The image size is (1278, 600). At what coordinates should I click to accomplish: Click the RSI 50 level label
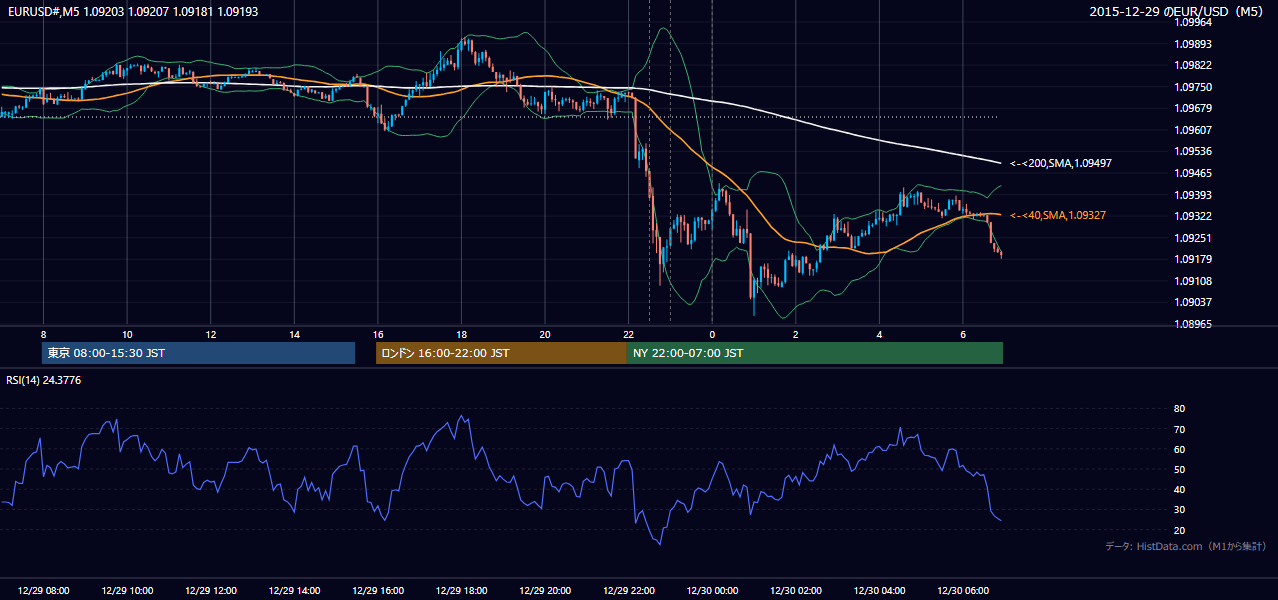click(1179, 469)
